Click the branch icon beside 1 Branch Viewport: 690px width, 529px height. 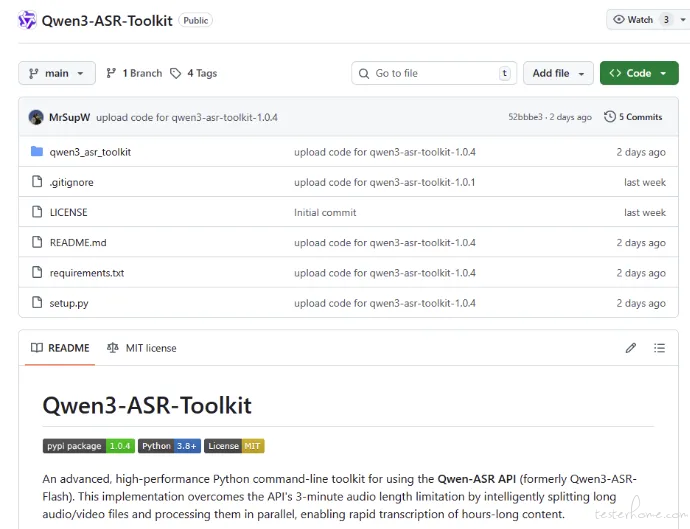pos(112,73)
